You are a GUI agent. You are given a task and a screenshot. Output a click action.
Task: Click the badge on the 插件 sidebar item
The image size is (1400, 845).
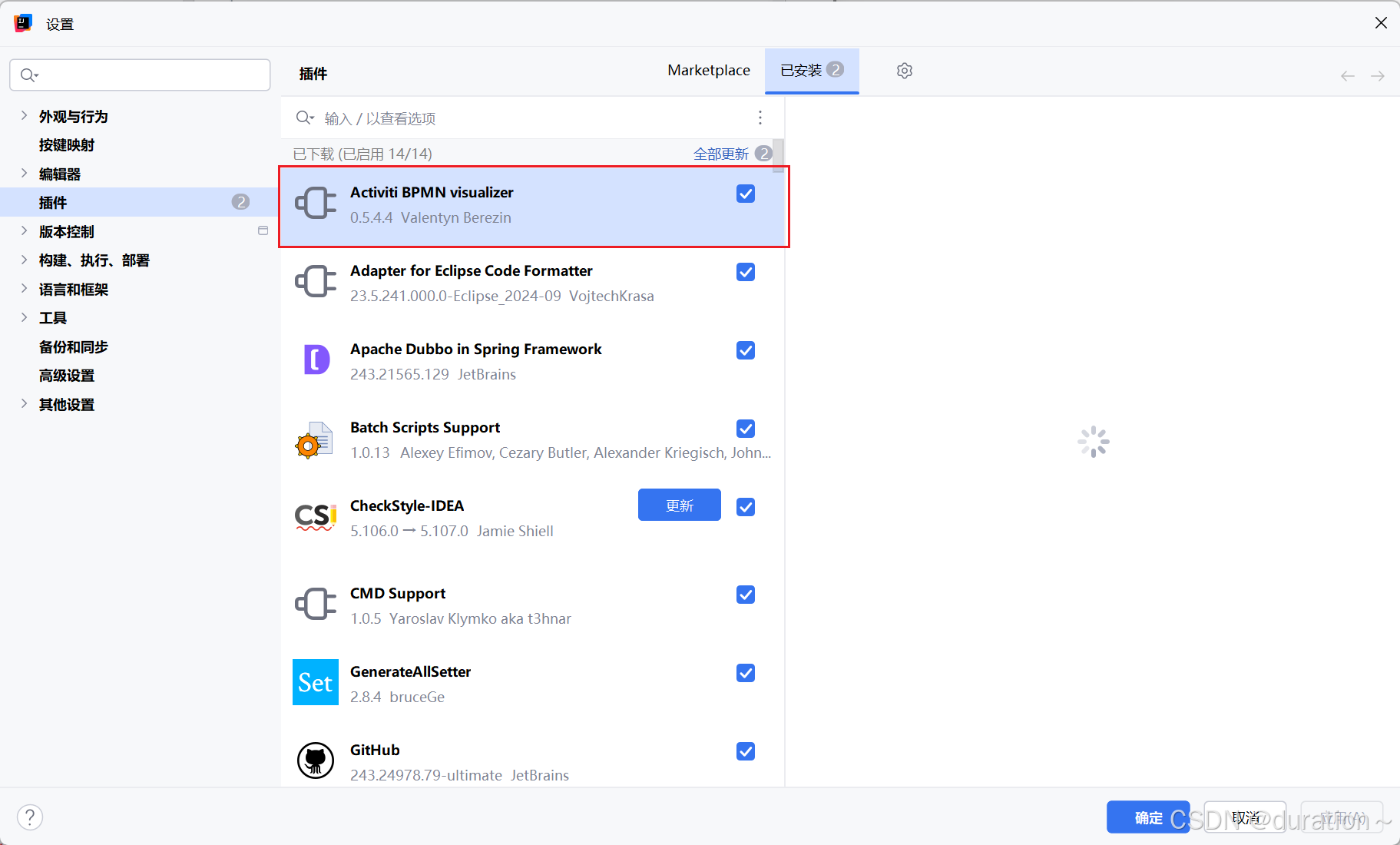pos(240,202)
